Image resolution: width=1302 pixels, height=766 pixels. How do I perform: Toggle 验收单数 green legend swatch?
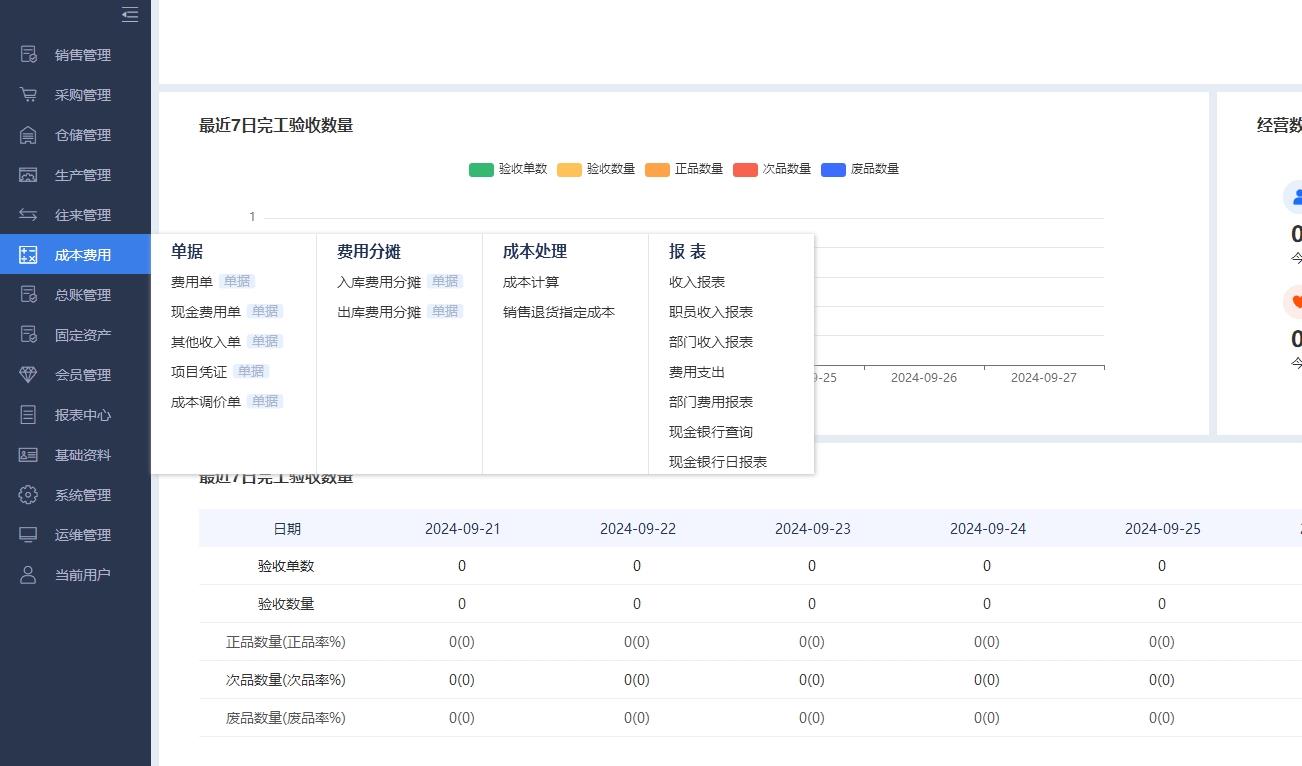pyautogui.click(x=481, y=169)
